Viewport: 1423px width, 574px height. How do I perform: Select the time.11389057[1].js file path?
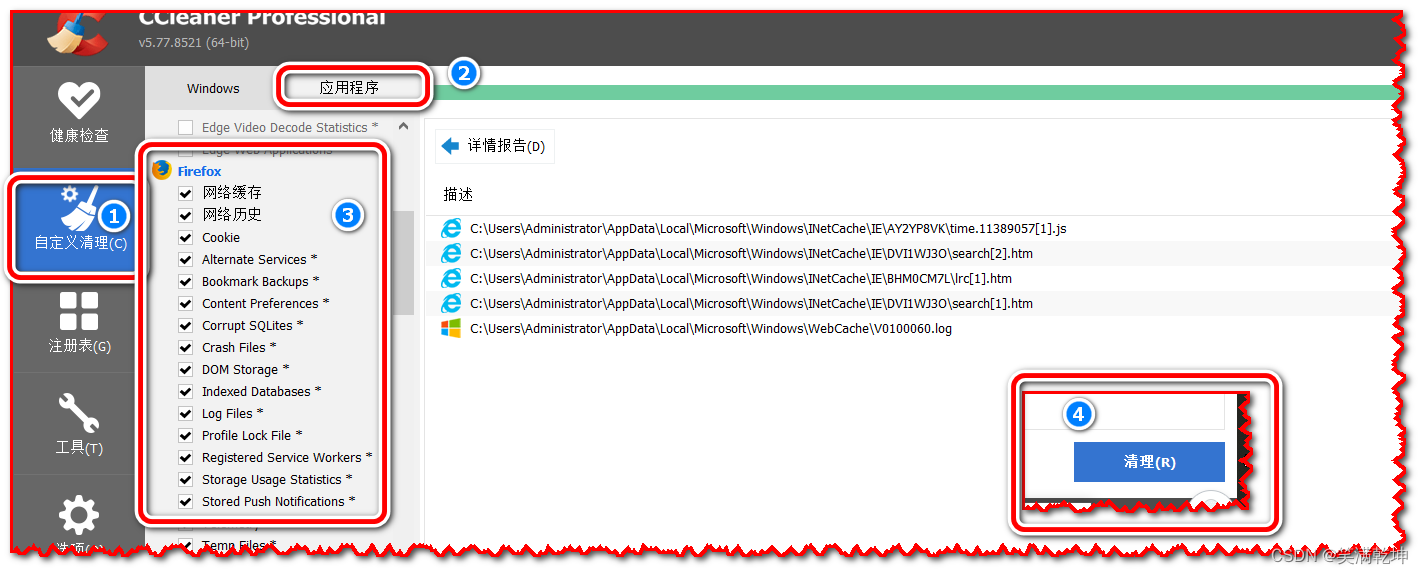(768, 229)
